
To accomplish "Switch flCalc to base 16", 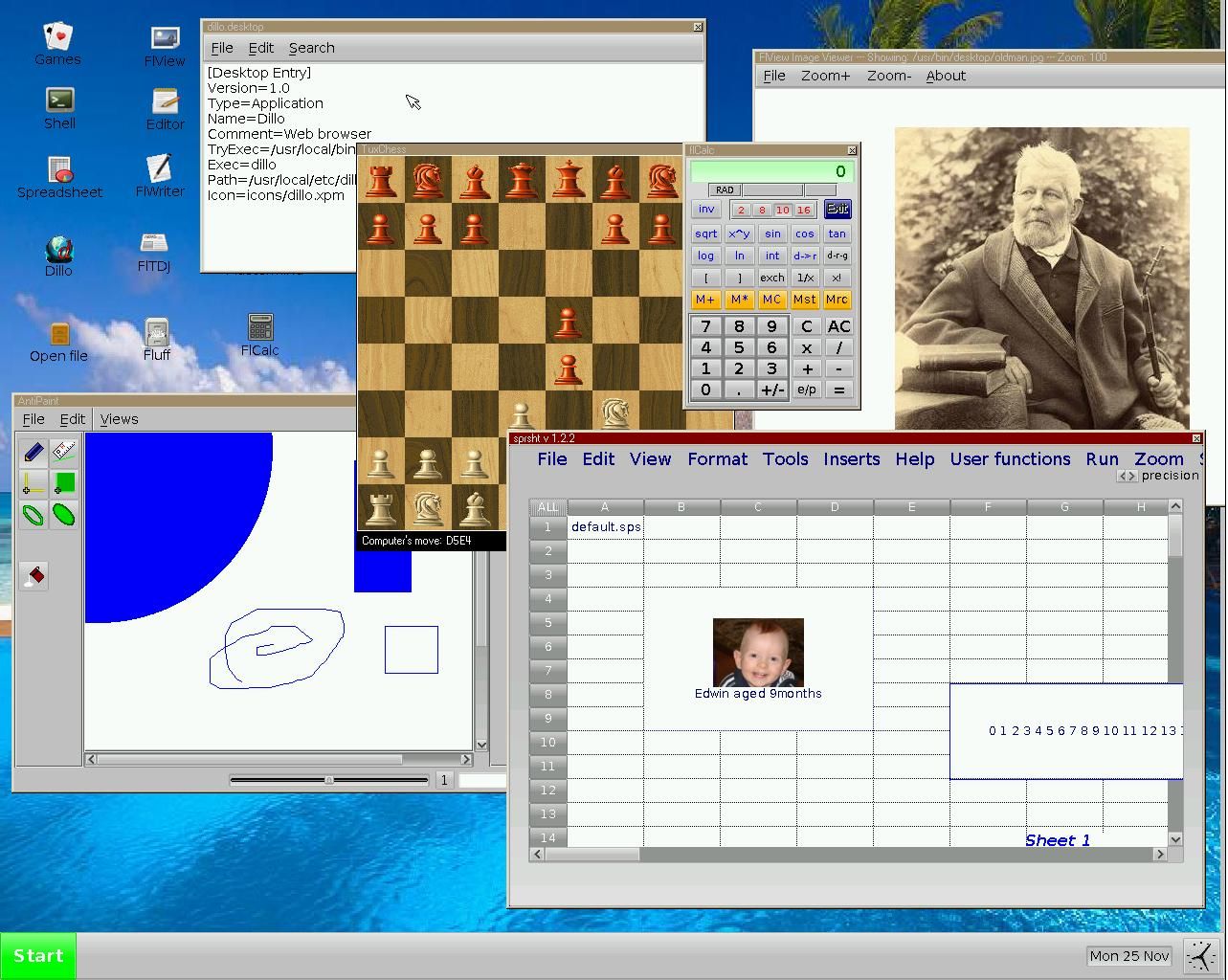I will coord(804,210).
